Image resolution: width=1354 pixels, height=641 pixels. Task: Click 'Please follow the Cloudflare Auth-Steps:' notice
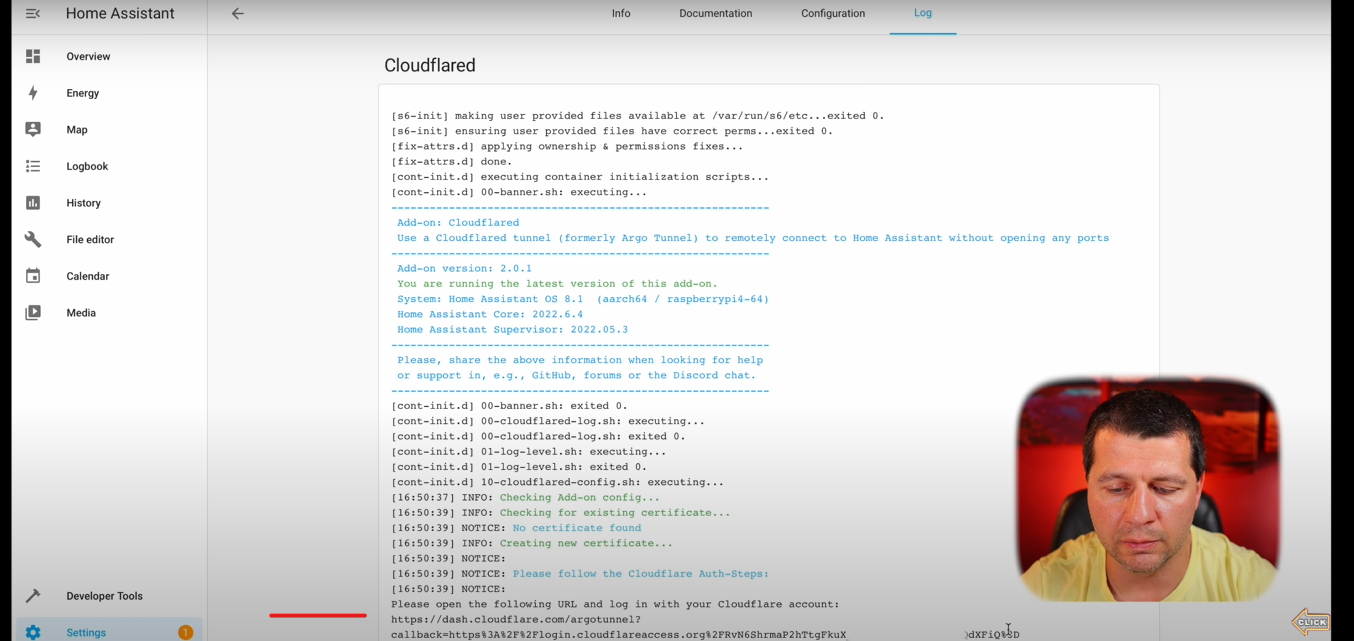[x=641, y=574]
